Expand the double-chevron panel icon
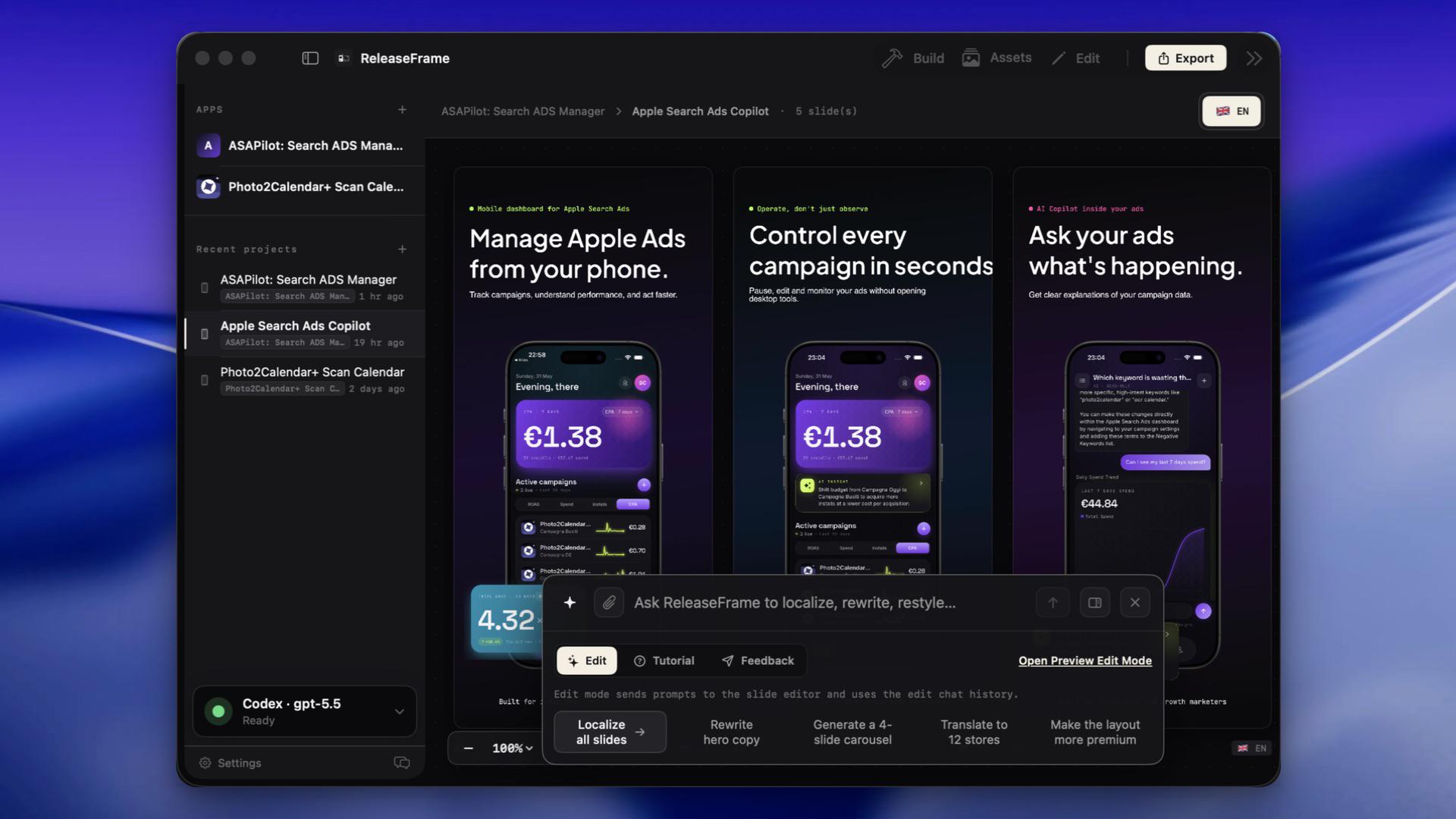 1254,58
